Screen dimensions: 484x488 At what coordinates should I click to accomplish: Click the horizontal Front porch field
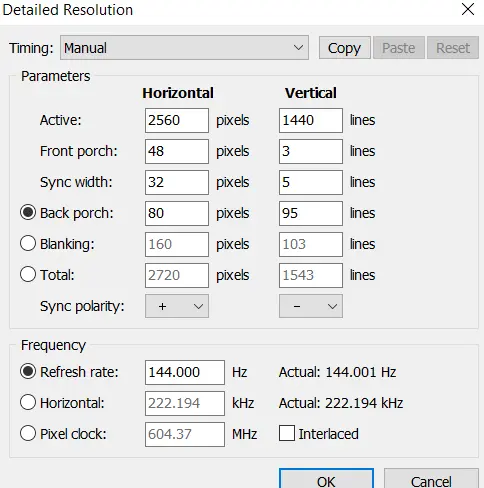click(177, 151)
